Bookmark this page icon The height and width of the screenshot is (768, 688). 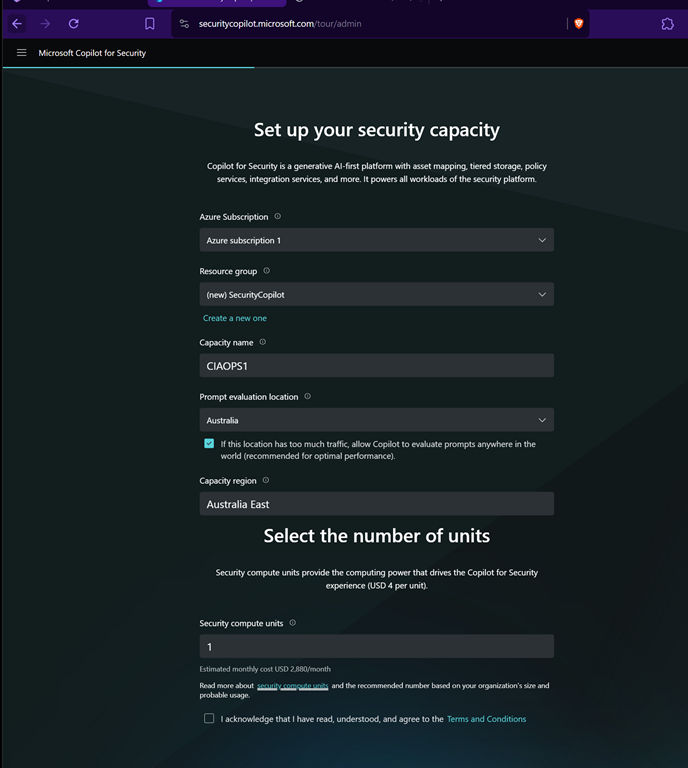click(x=150, y=23)
